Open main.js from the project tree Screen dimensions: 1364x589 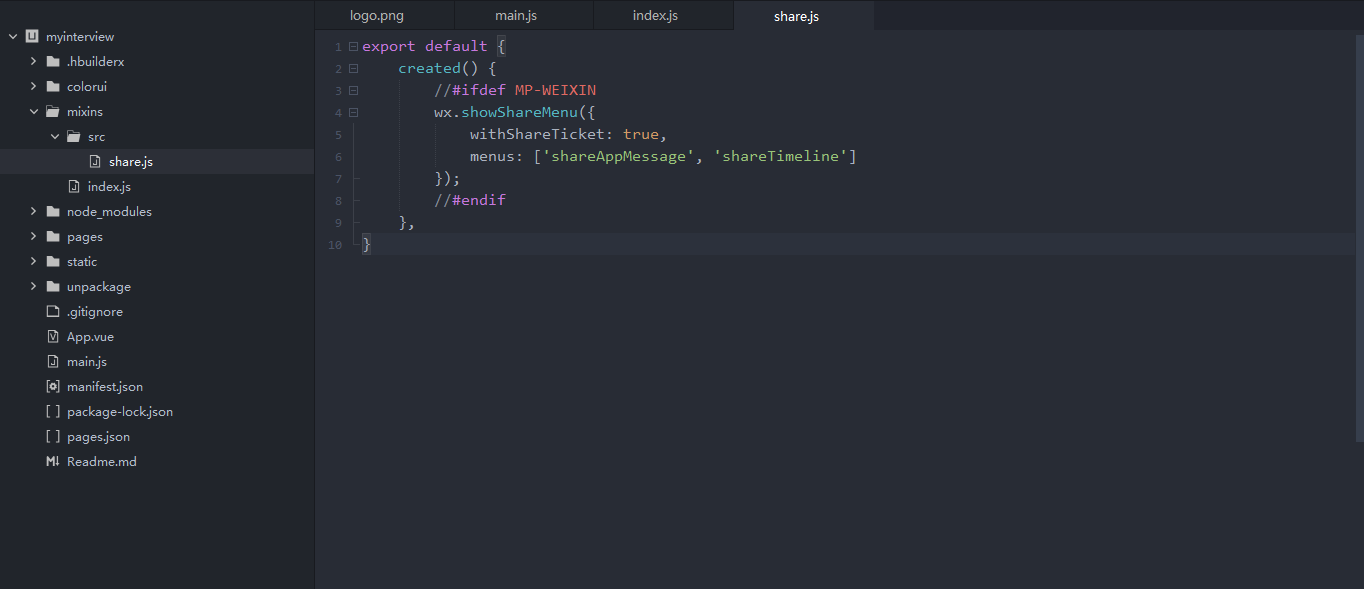click(87, 361)
